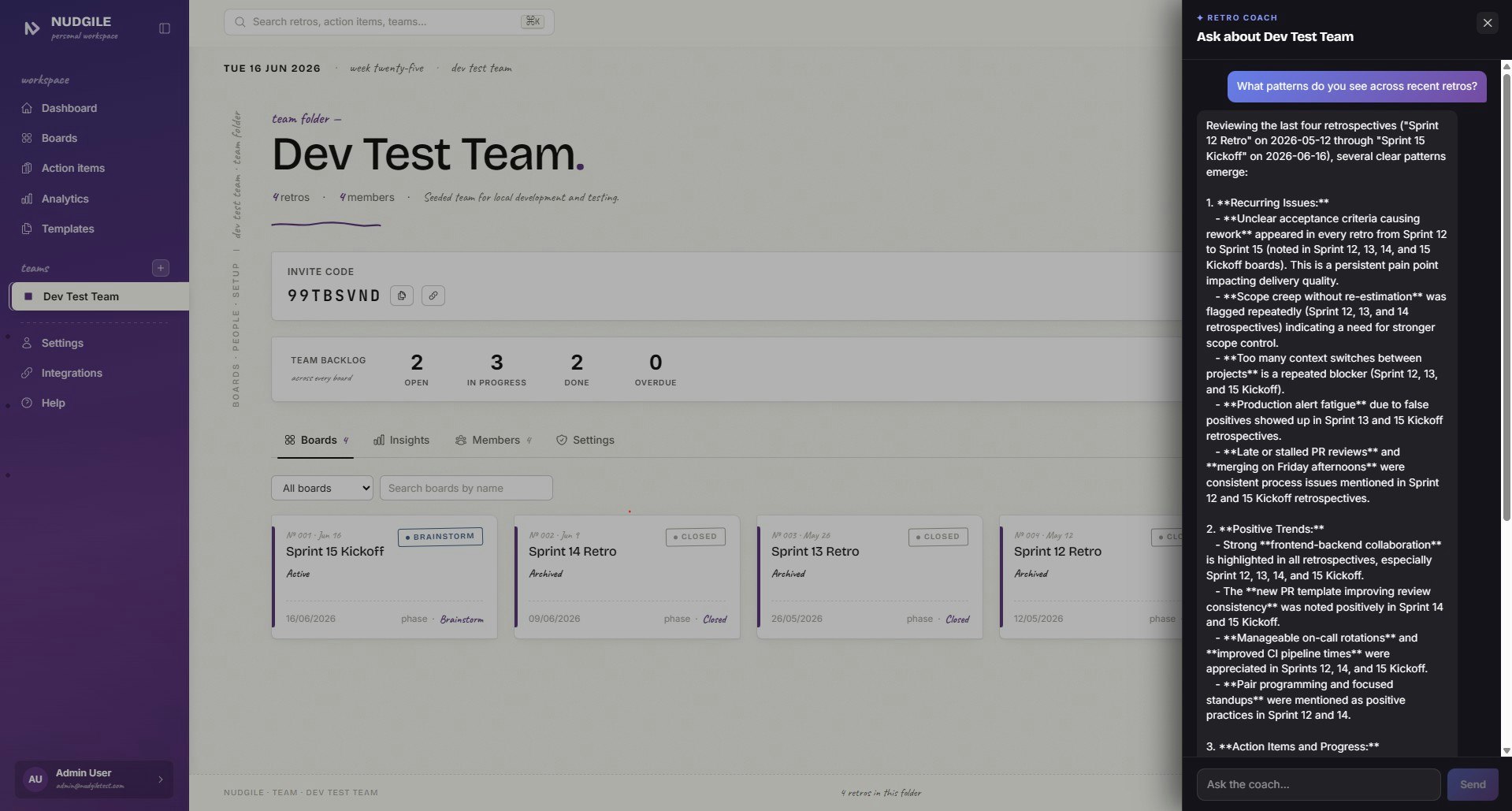Click the '4 members' count text

367,197
